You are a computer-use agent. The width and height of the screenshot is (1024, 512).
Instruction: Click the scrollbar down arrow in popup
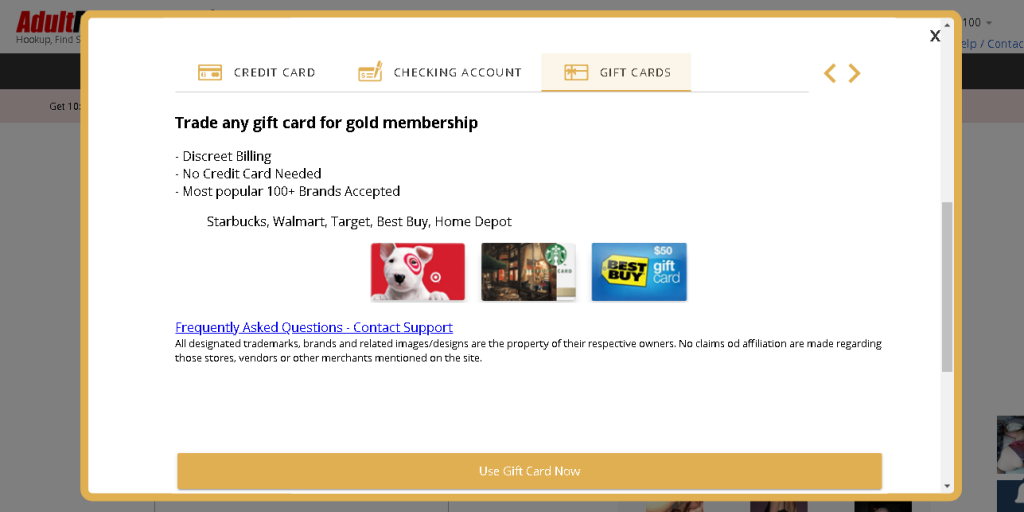[947, 486]
